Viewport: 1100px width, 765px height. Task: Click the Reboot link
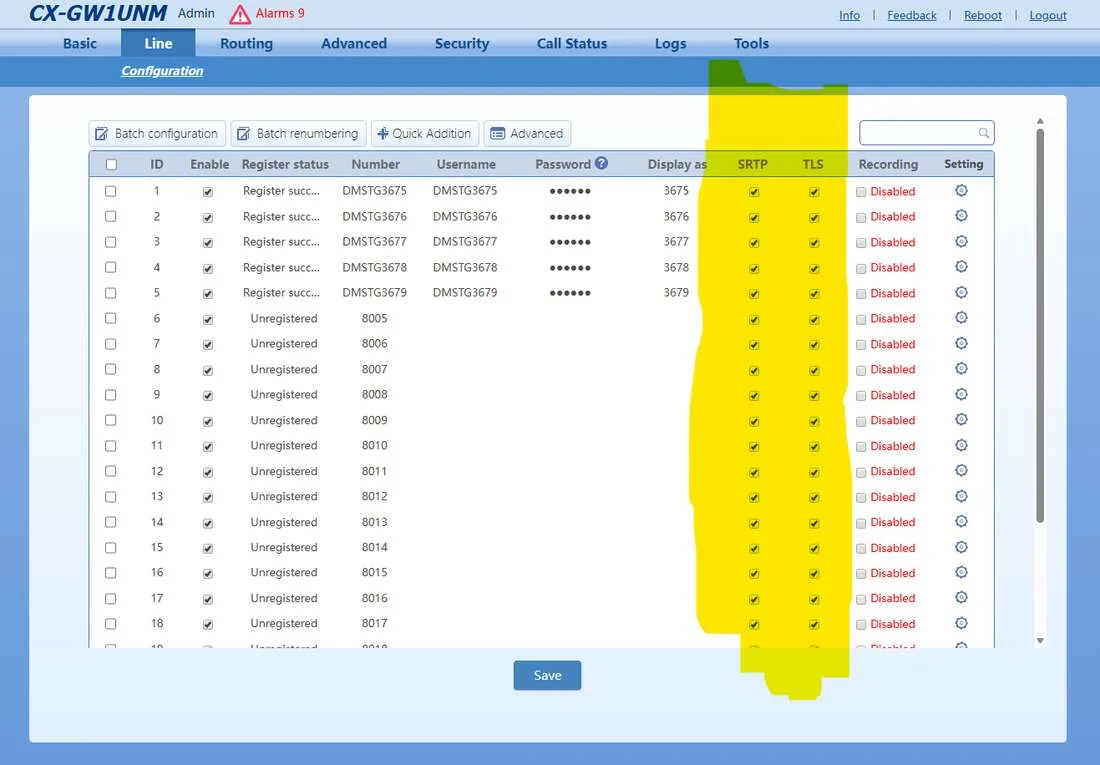tap(982, 15)
